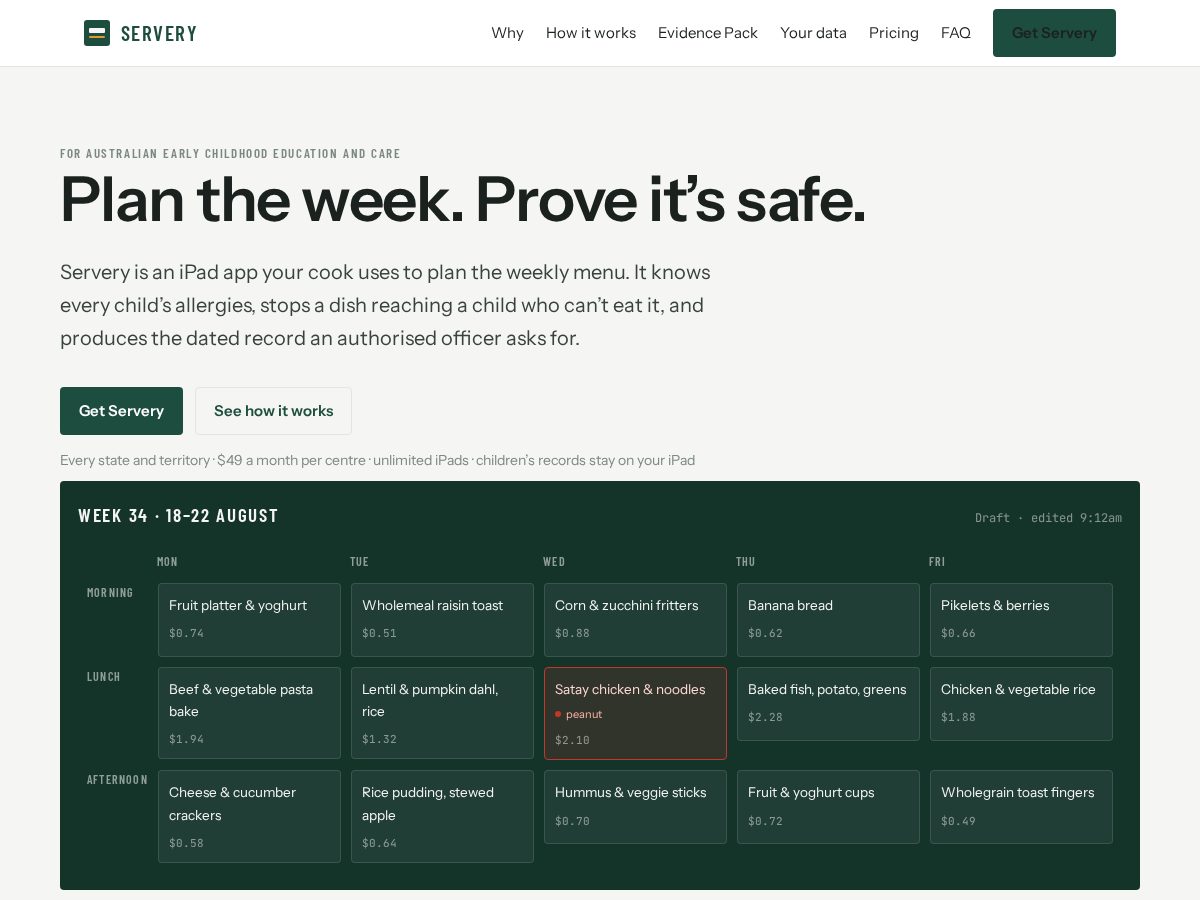Screen dimensions: 1200x900
Task: Open the Why nav link
Action: (507, 33)
